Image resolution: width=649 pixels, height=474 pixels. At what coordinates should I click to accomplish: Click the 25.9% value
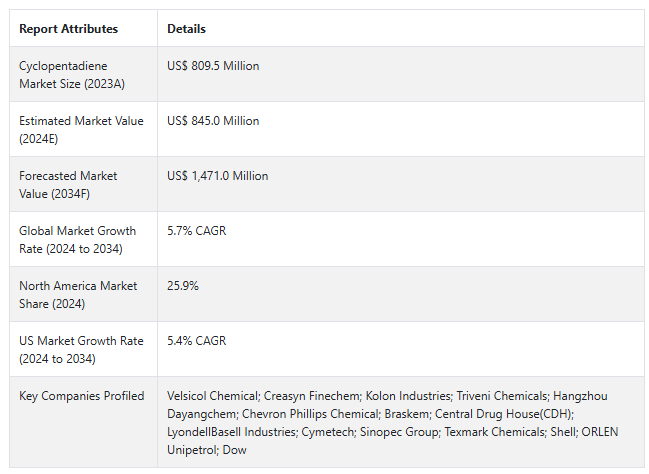183,286
